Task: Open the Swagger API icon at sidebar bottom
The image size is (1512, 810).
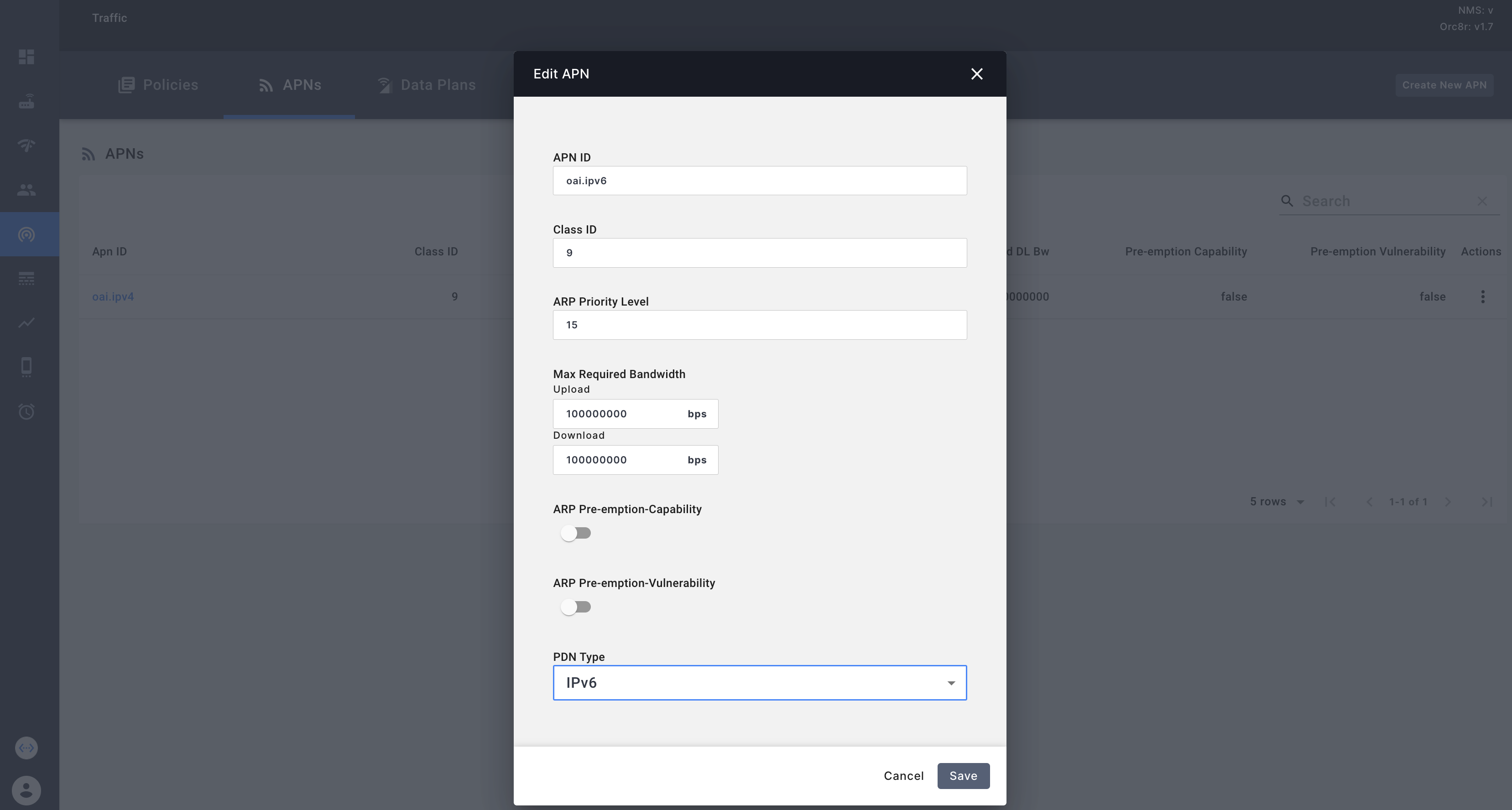Action: pos(26,748)
